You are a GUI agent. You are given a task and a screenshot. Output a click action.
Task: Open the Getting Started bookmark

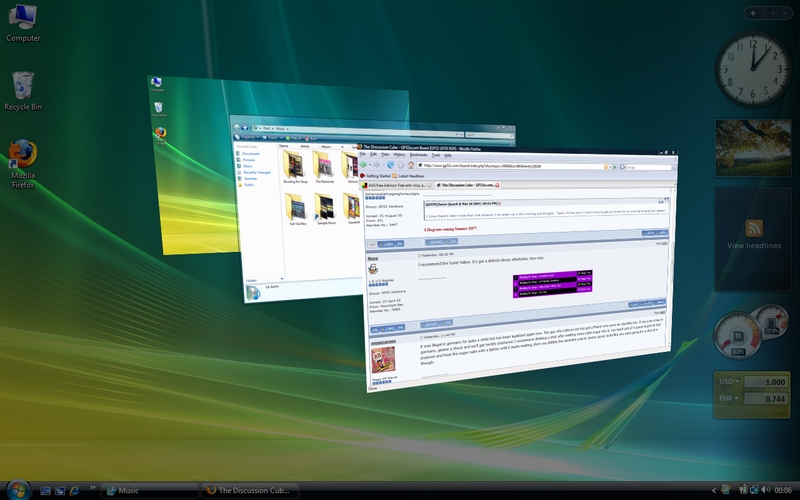(375, 176)
